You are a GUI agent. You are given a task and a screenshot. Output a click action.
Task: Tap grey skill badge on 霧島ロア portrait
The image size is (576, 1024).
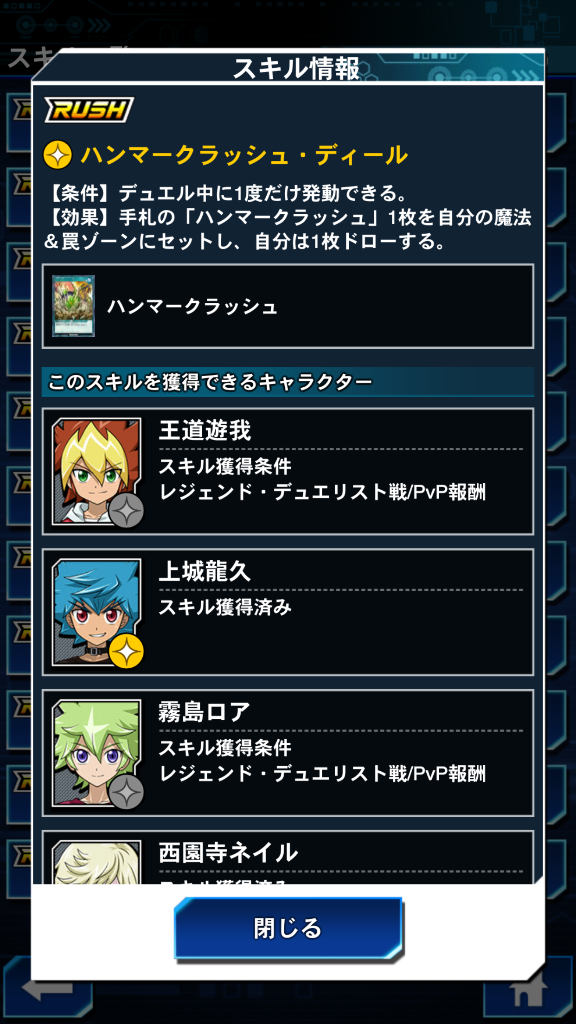click(x=125, y=792)
